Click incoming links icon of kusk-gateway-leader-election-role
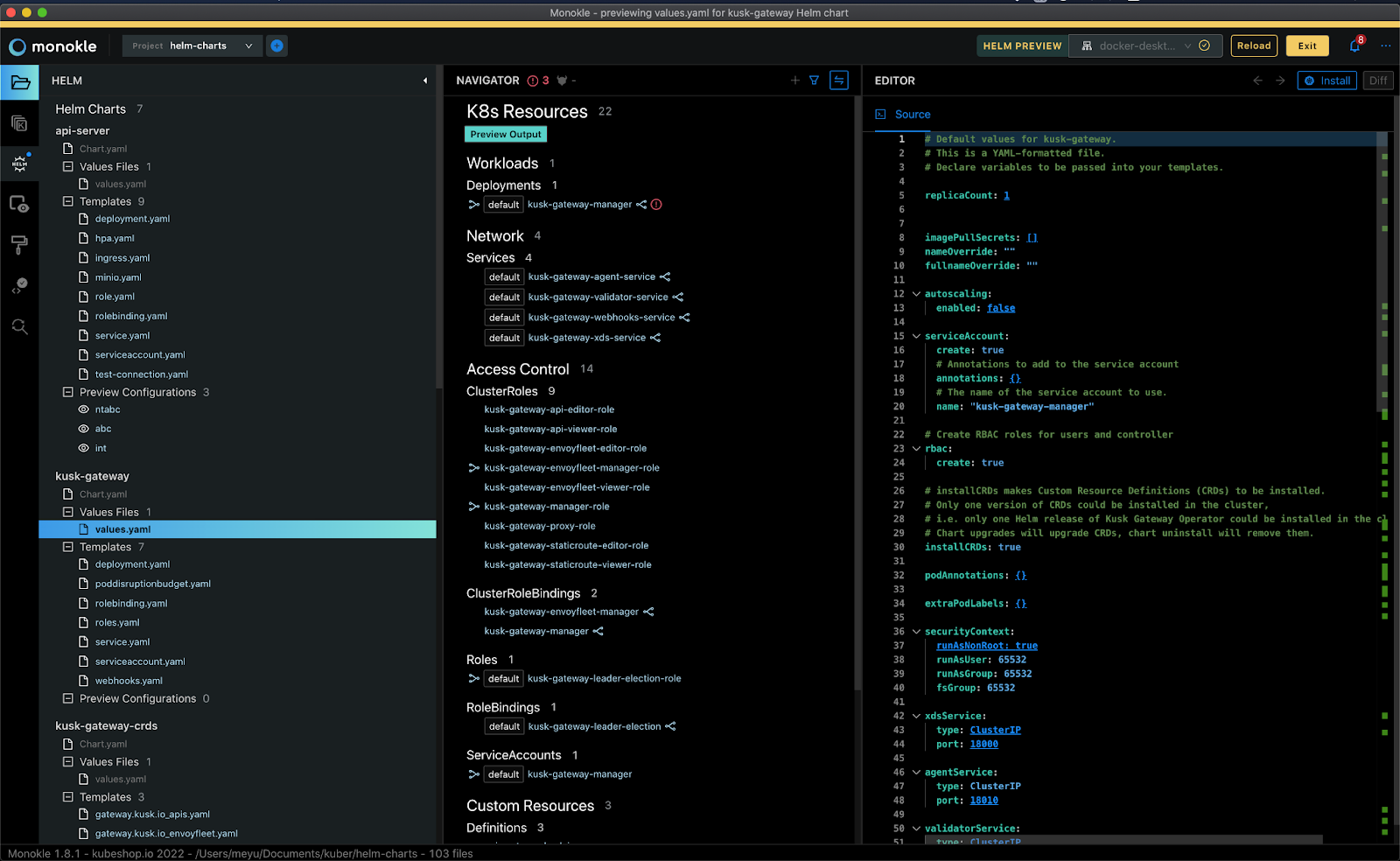 pos(474,679)
